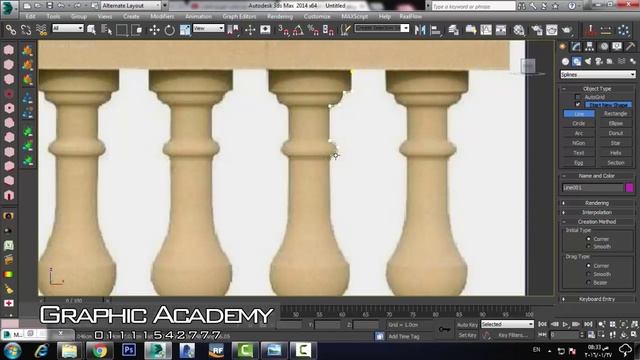Open the Modifiers menu
This screenshot has width=640, height=360.
(162, 16)
